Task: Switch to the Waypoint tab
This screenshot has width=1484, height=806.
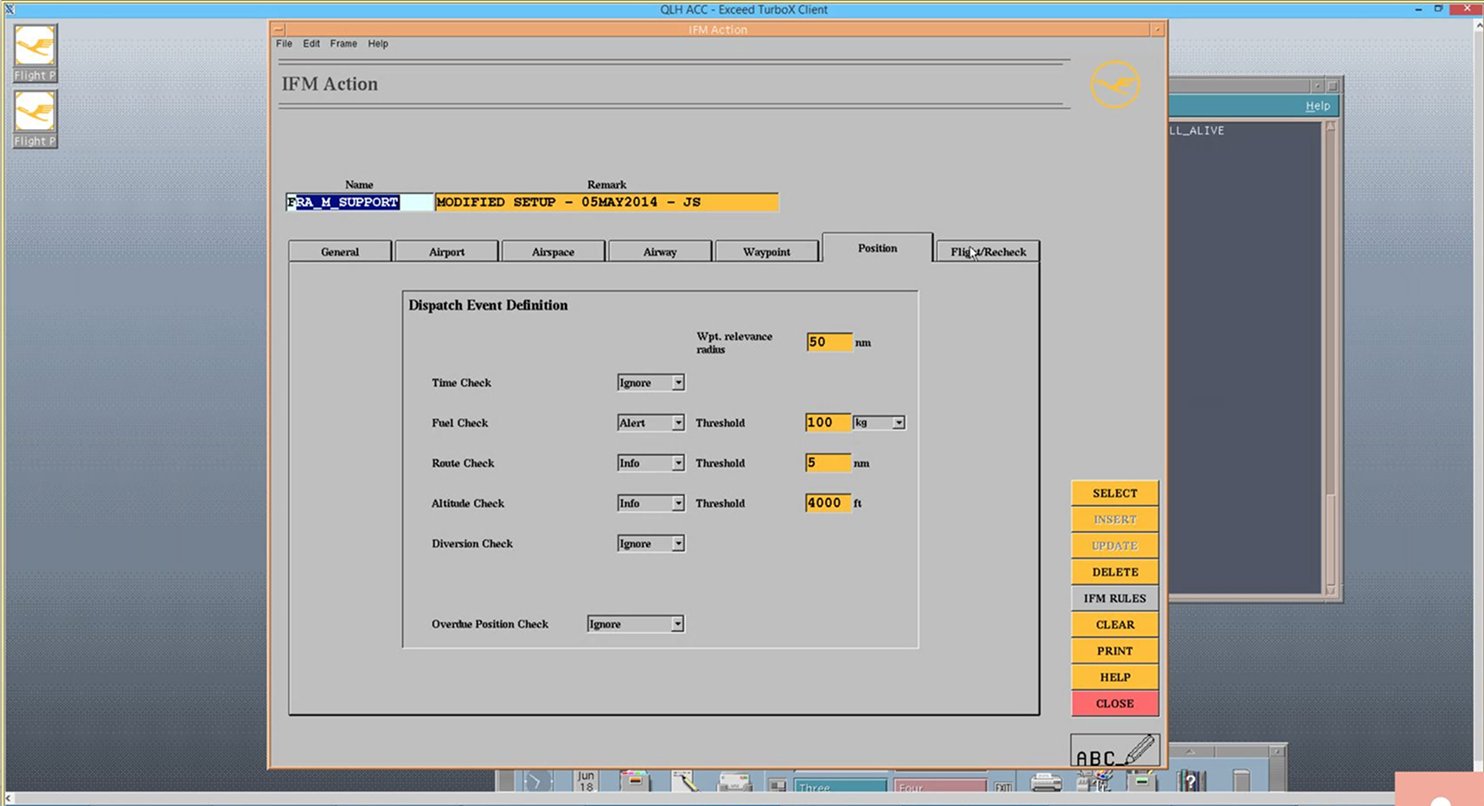Action: [766, 252]
